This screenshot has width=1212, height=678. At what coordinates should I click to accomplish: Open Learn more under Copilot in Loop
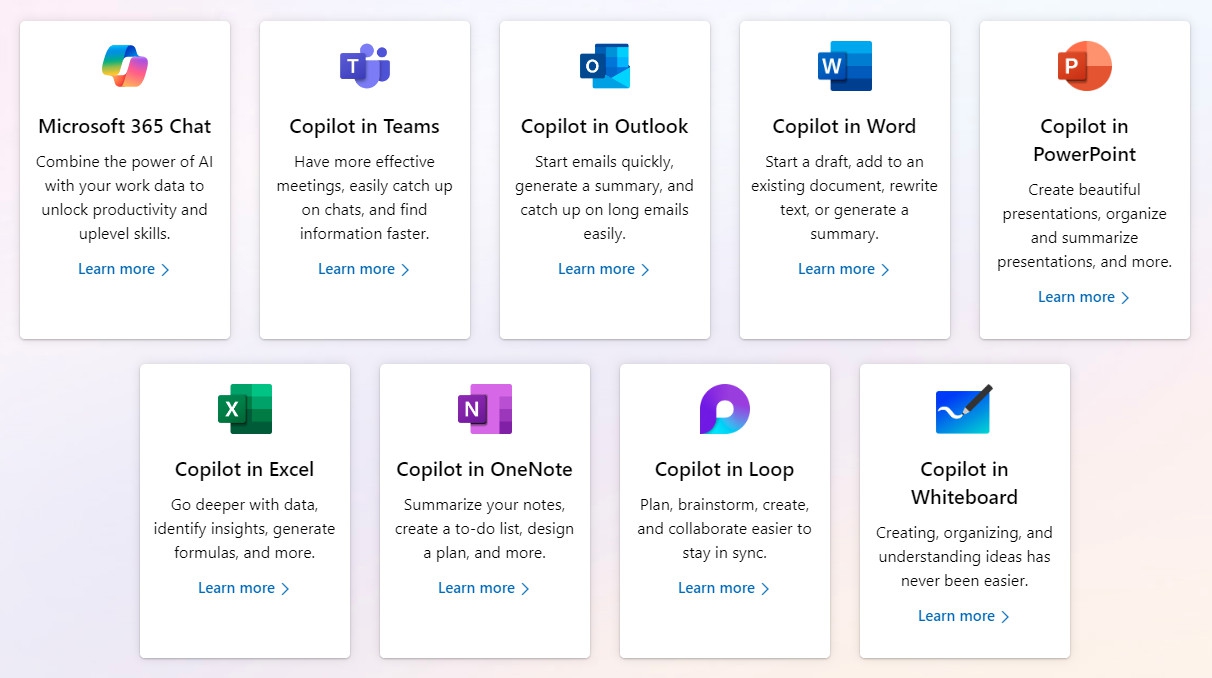point(724,588)
